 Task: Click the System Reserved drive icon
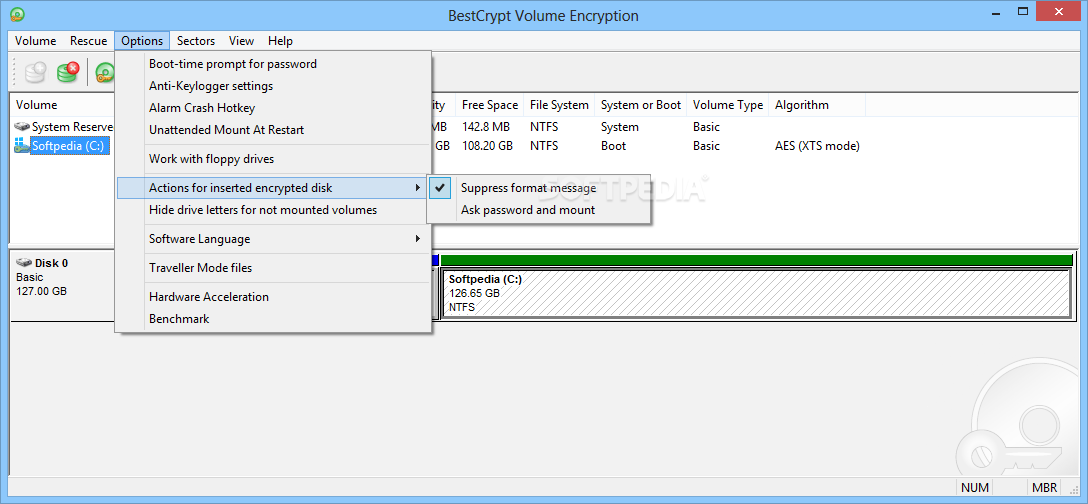[x=22, y=127]
